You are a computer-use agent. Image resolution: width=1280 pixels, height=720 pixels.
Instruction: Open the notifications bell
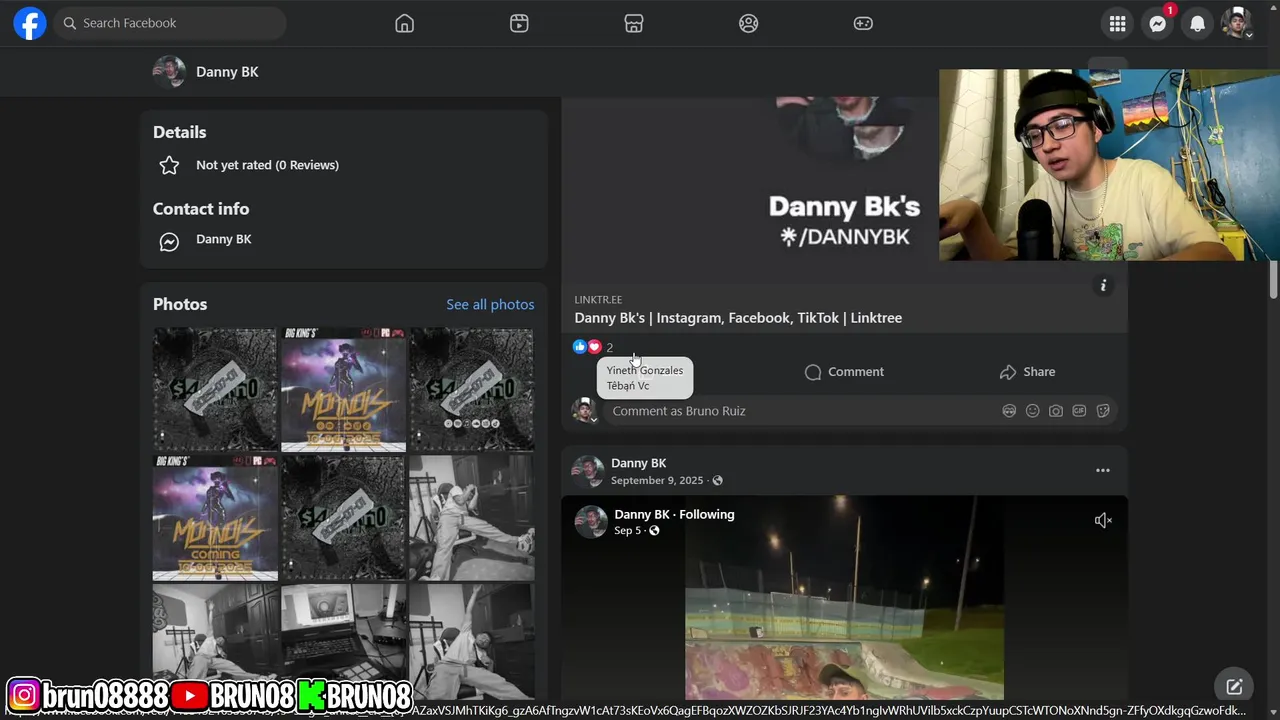pyautogui.click(x=1197, y=24)
